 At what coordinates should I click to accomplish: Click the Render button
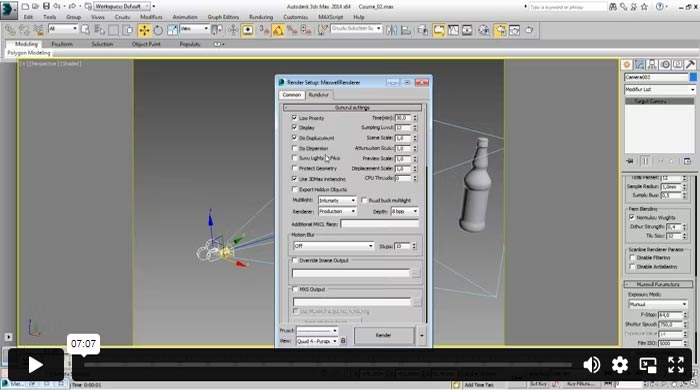click(x=383, y=336)
